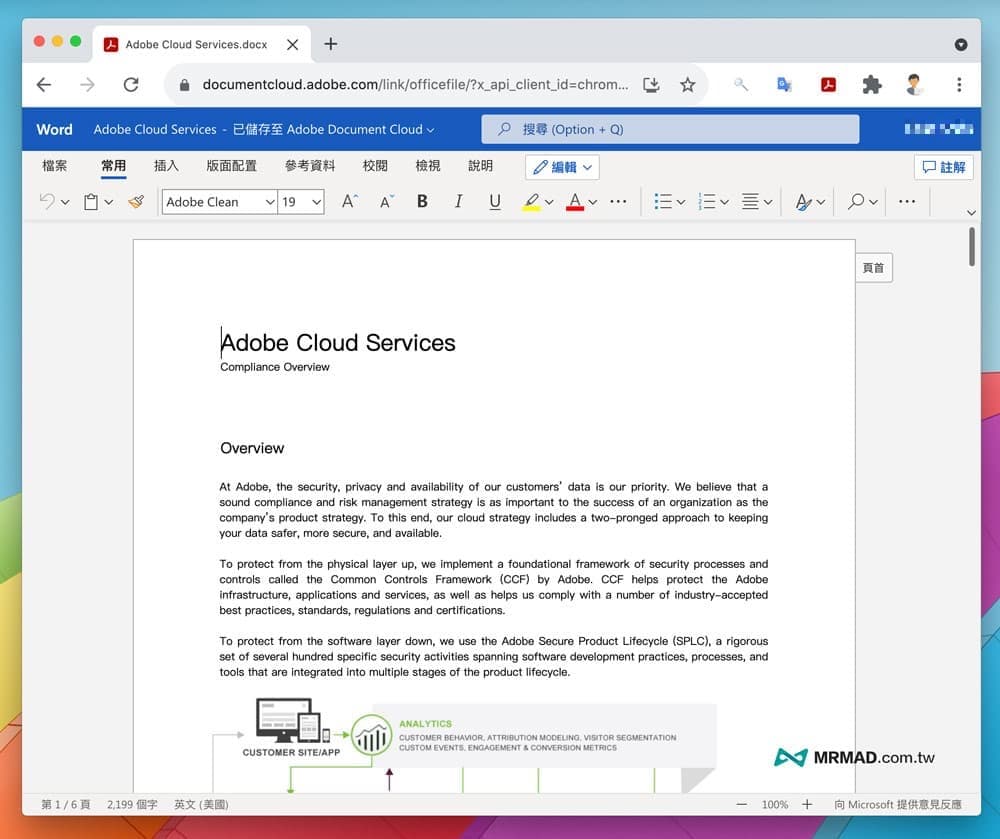Open bullet list style dropdown arrow
This screenshot has width=1000, height=839.
click(x=681, y=202)
